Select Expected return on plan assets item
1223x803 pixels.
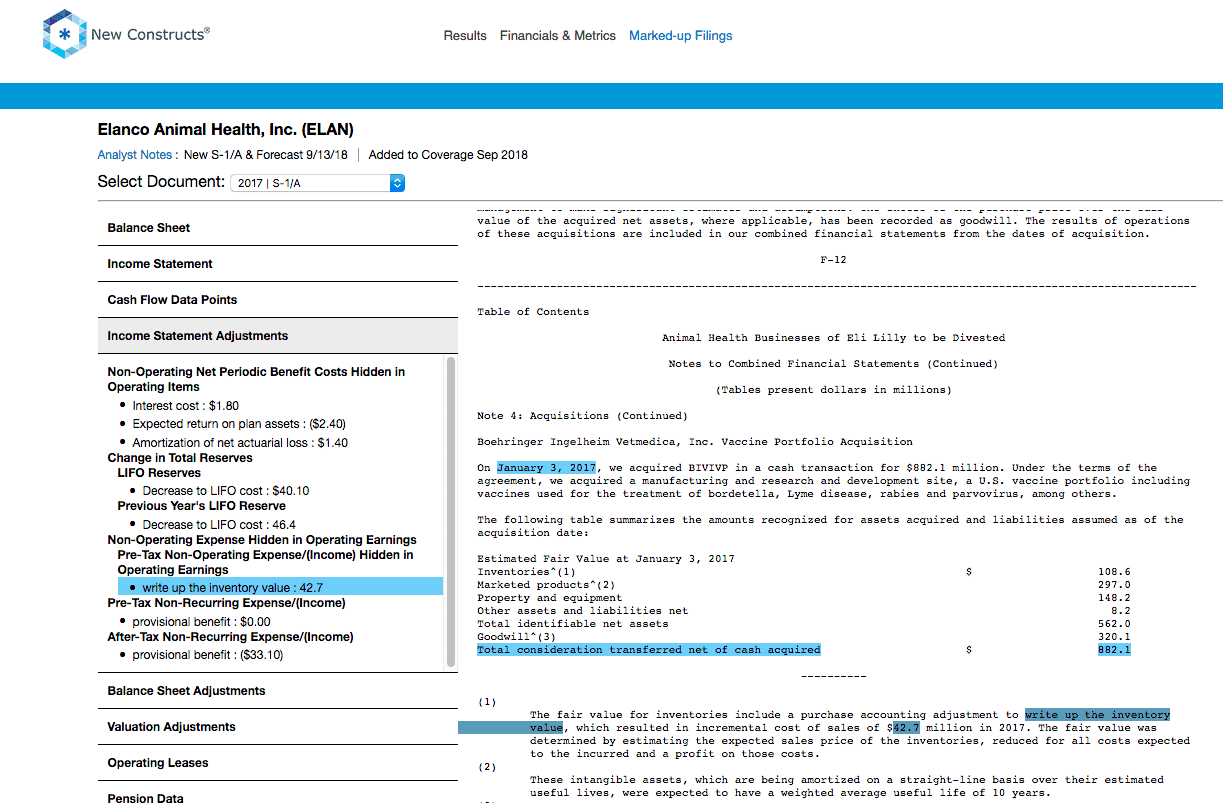point(239,424)
